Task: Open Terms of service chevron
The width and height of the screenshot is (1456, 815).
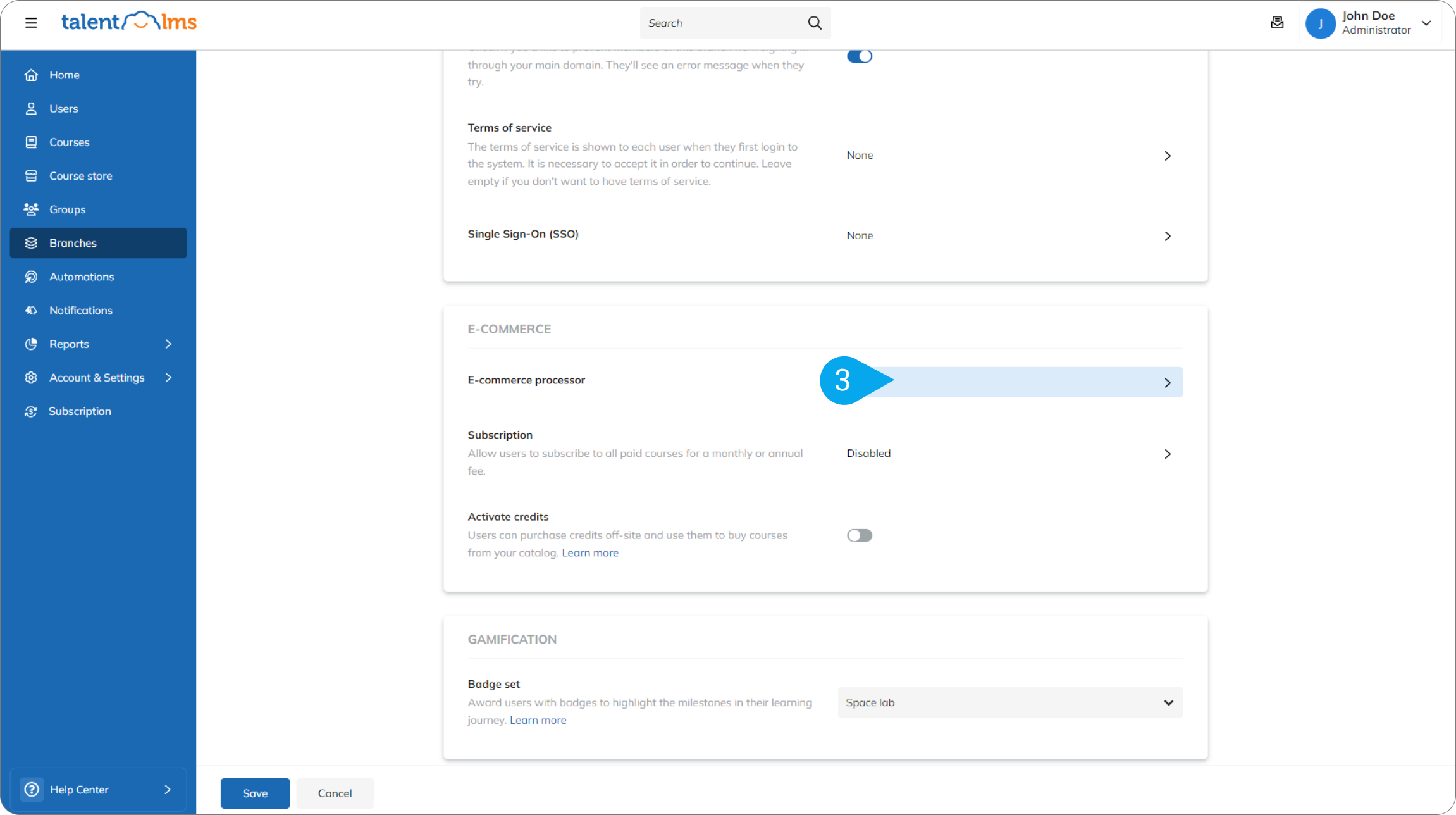Action: pos(1168,156)
